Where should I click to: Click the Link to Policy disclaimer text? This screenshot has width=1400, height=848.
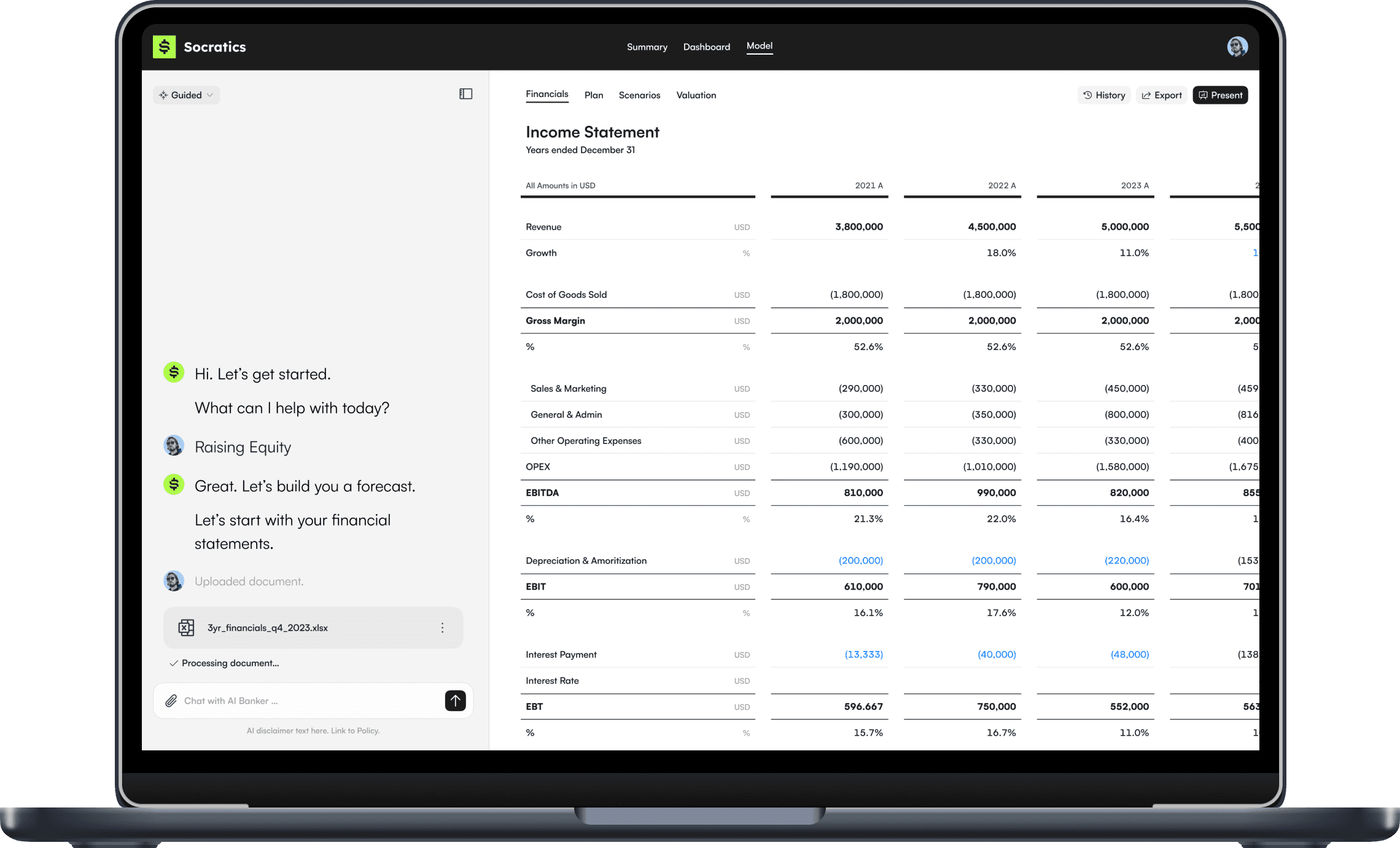click(x=355, y=731)
